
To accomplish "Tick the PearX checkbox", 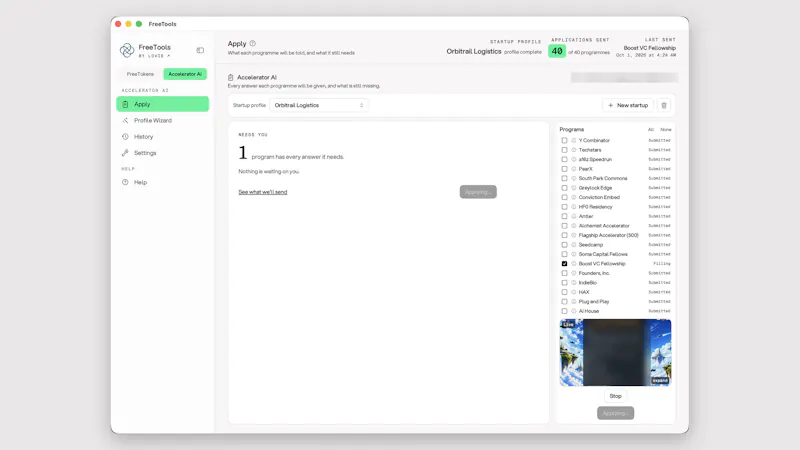I will [x=564, y=169].
